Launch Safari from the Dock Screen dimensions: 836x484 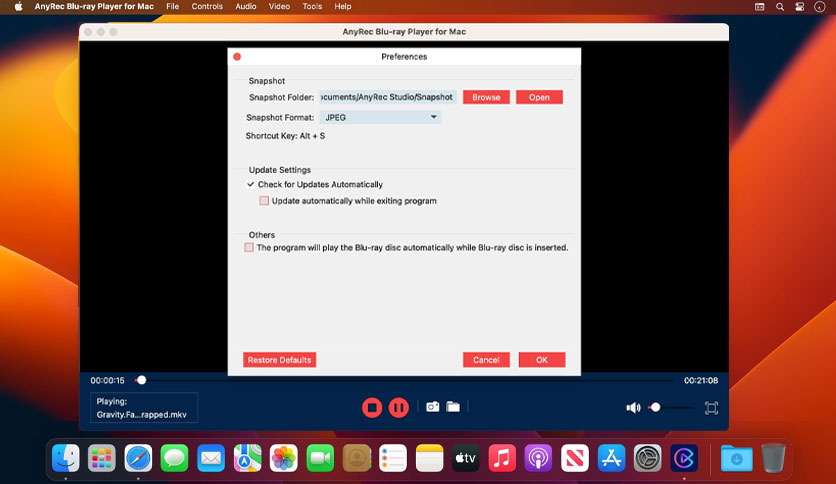click(138, 458)
